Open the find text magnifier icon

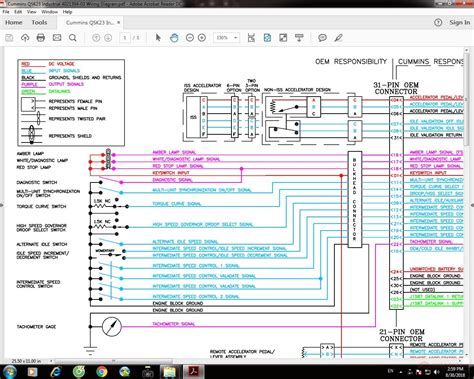click(x=73, y=38)
